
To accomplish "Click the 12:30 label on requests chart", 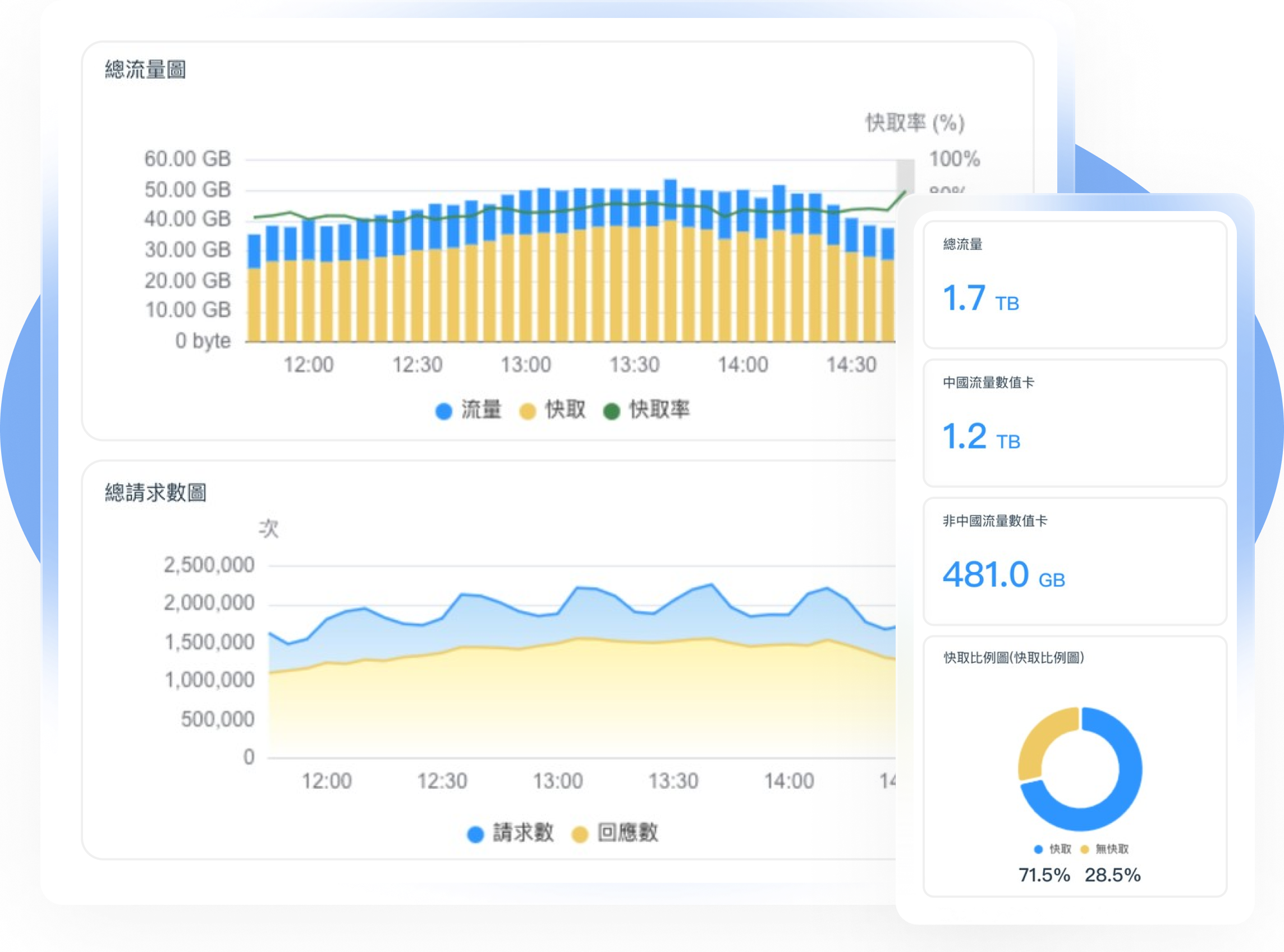I will click(x=442, y=781).
